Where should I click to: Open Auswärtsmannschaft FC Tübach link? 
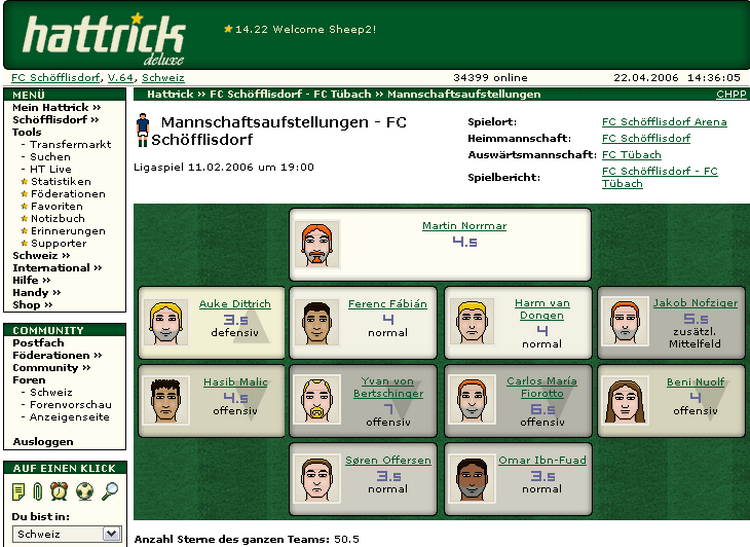[631, 154]
